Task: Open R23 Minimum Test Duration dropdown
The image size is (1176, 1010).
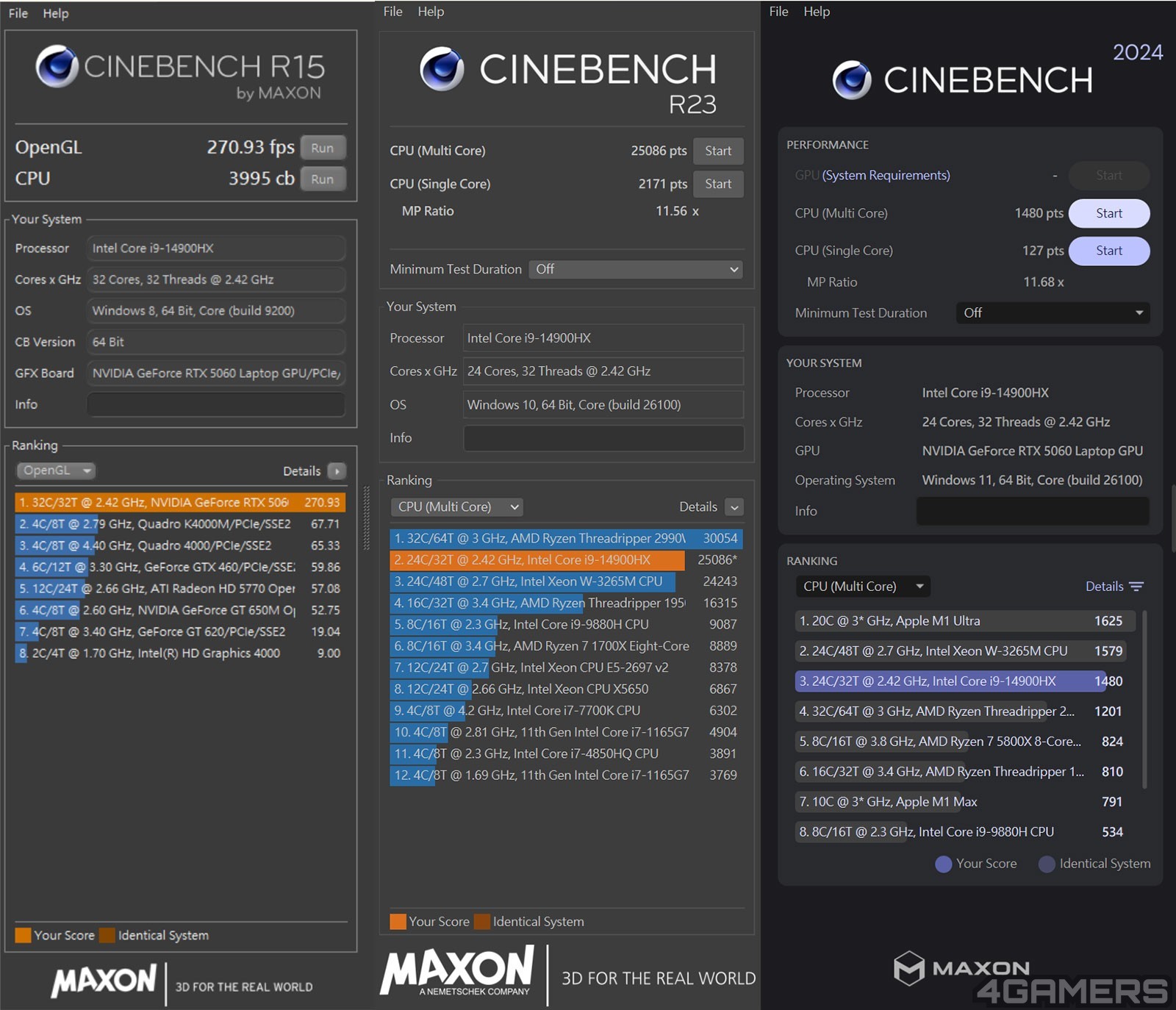Action: [x=636, y=270]
